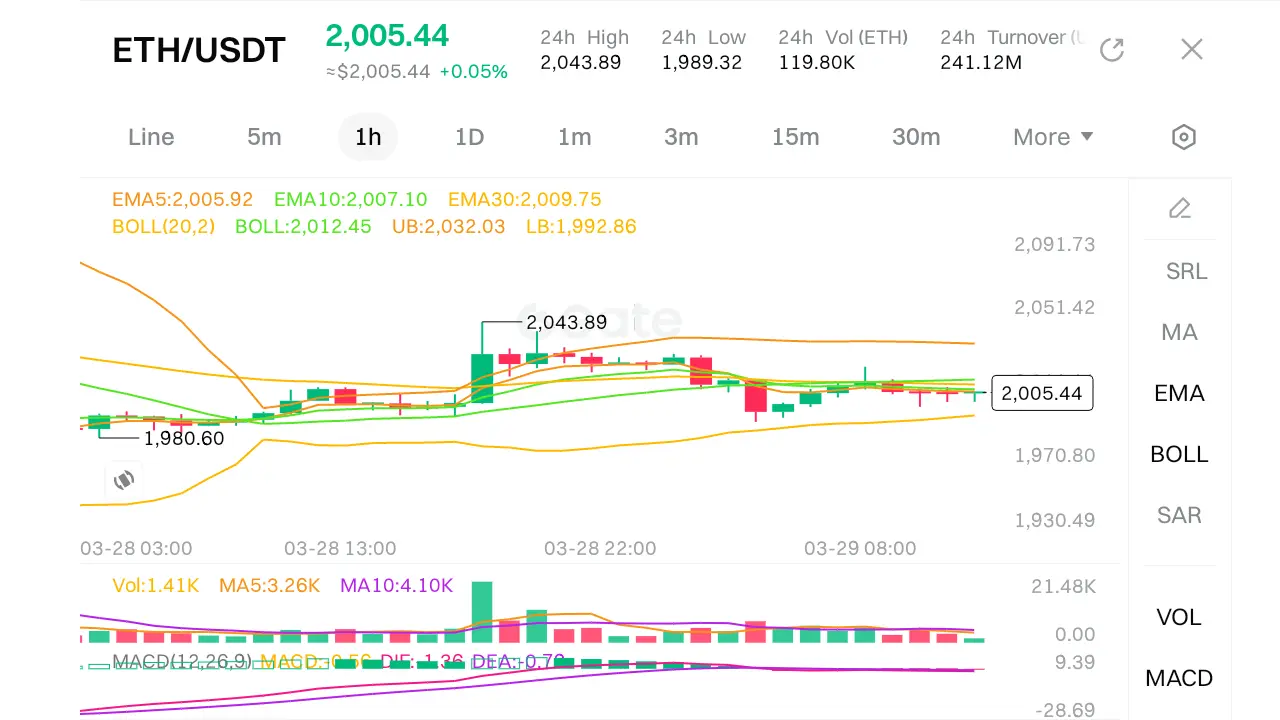Image resolution: width=1280 pixels, height=720 pixels.
Task: Toggle the VOL sub-indicator
Action: point(1179,617)
